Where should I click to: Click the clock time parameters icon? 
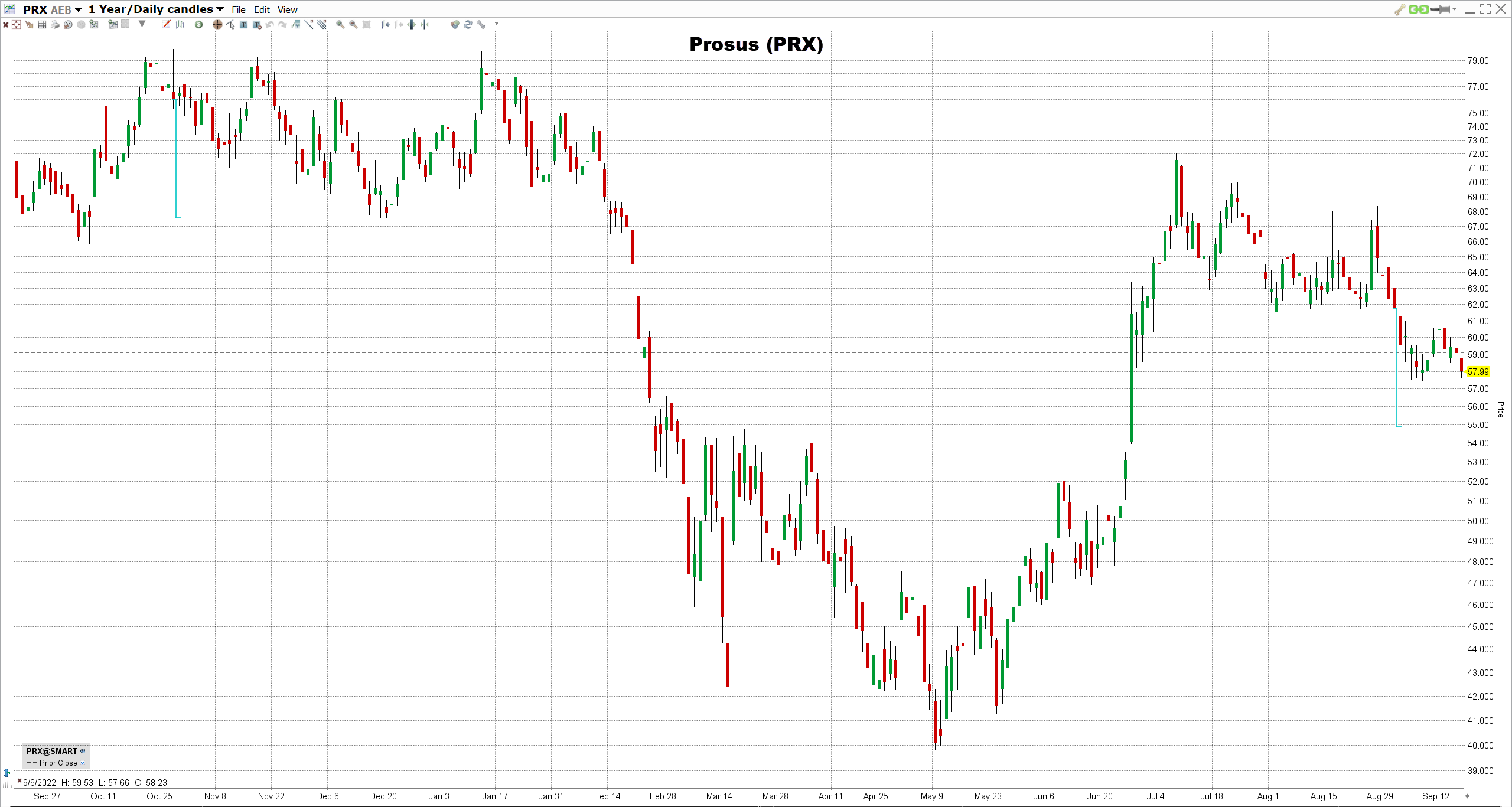tap(68, 24)
